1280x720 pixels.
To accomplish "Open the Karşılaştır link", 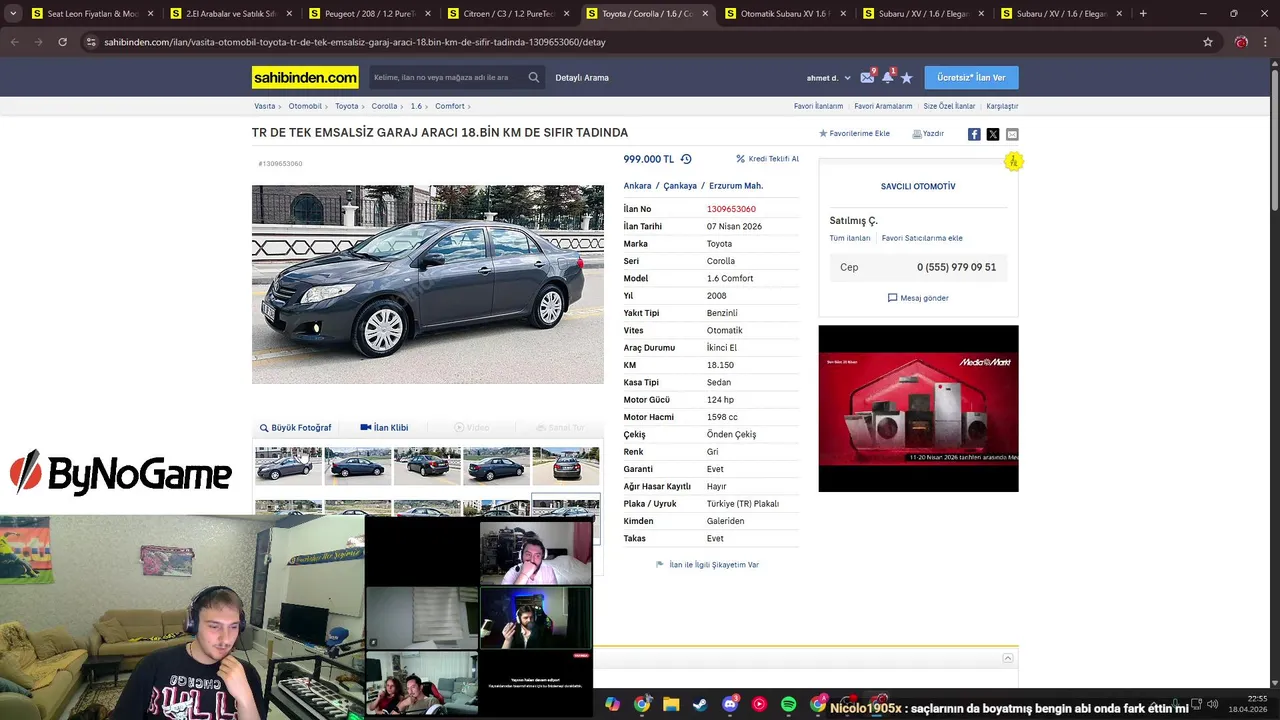I will coord(1002,106).
